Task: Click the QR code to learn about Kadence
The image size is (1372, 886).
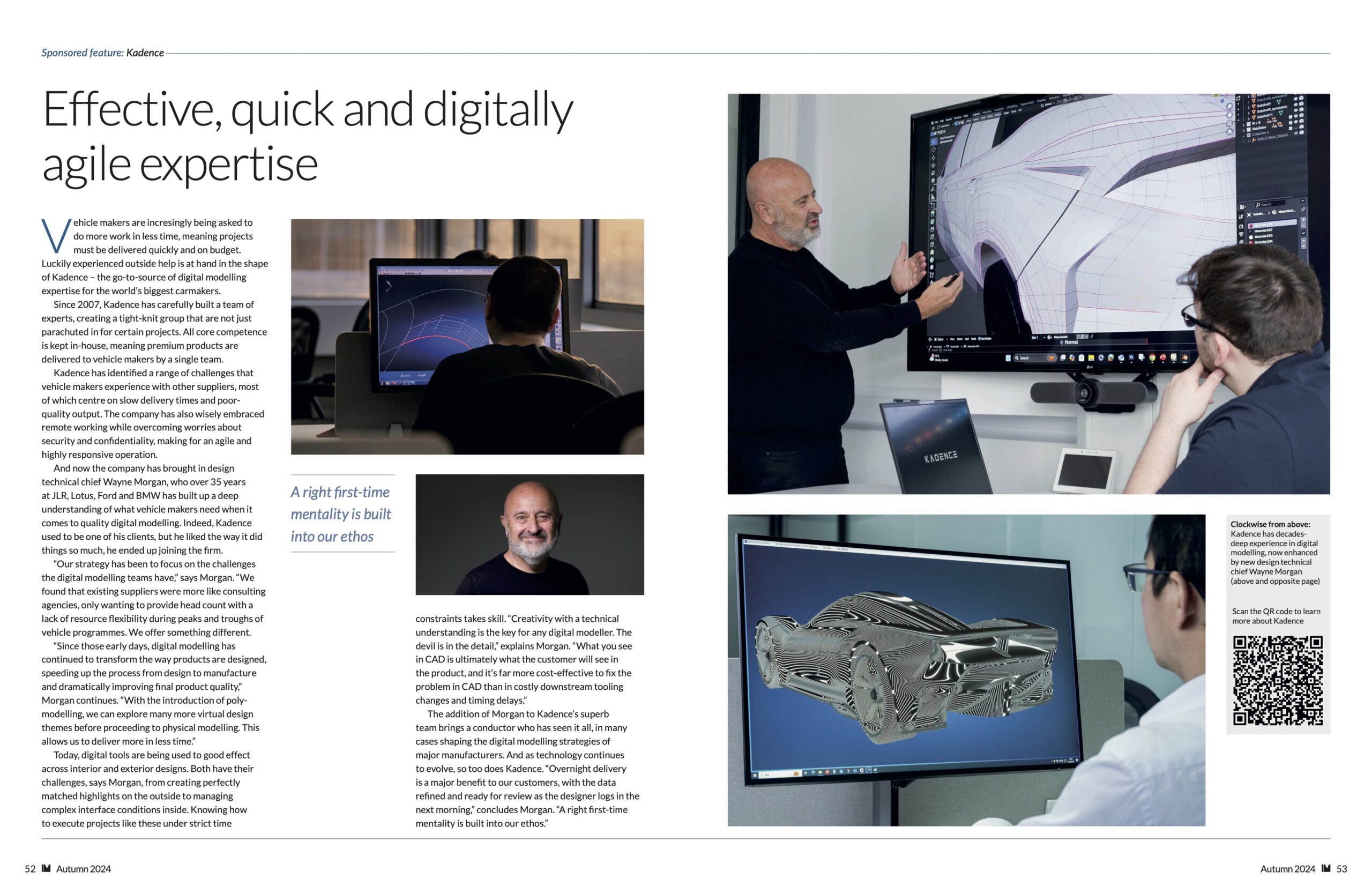Action: 1277,680
